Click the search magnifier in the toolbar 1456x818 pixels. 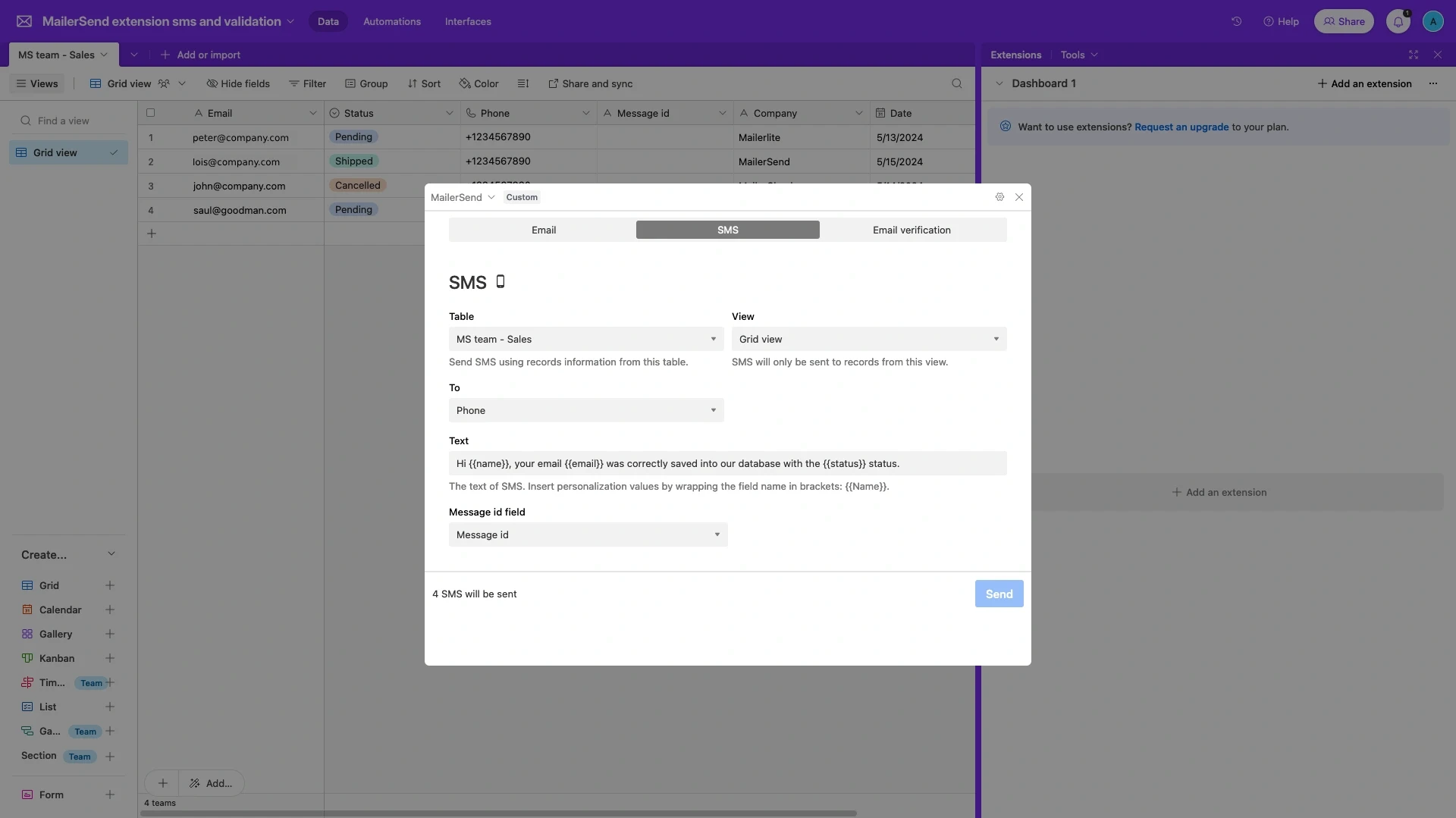click(956, 83)
